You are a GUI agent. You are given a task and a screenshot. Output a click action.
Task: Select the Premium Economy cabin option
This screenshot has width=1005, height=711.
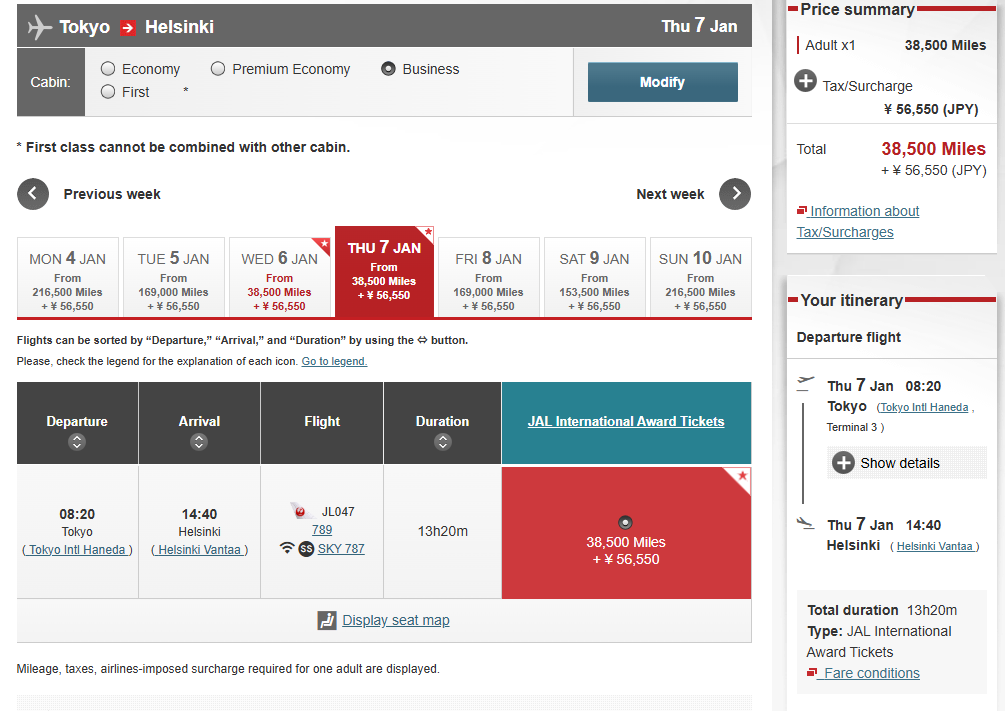pyautogui.click(x=218, y=69)
